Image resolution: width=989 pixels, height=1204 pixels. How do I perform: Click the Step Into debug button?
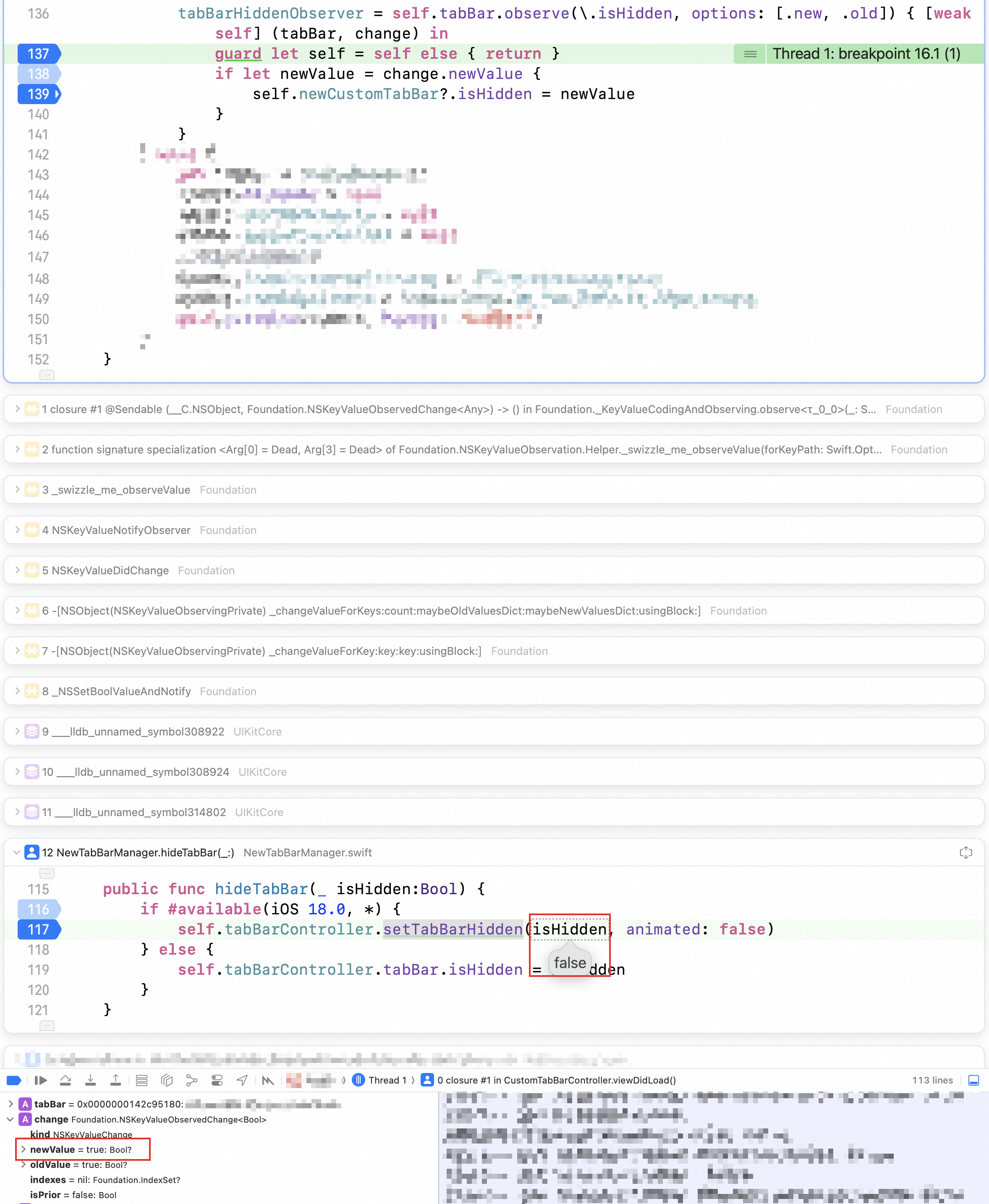tap(90, 1080)
